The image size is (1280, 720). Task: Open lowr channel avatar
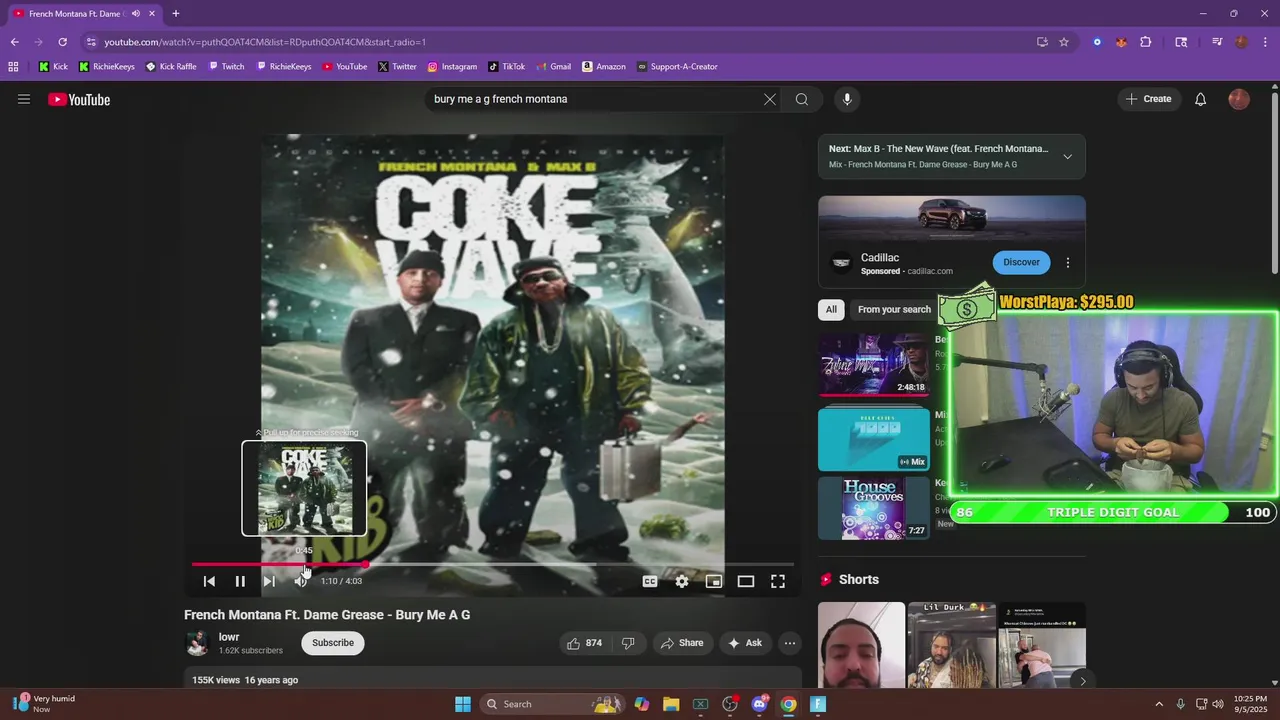[x=197, y=643]
